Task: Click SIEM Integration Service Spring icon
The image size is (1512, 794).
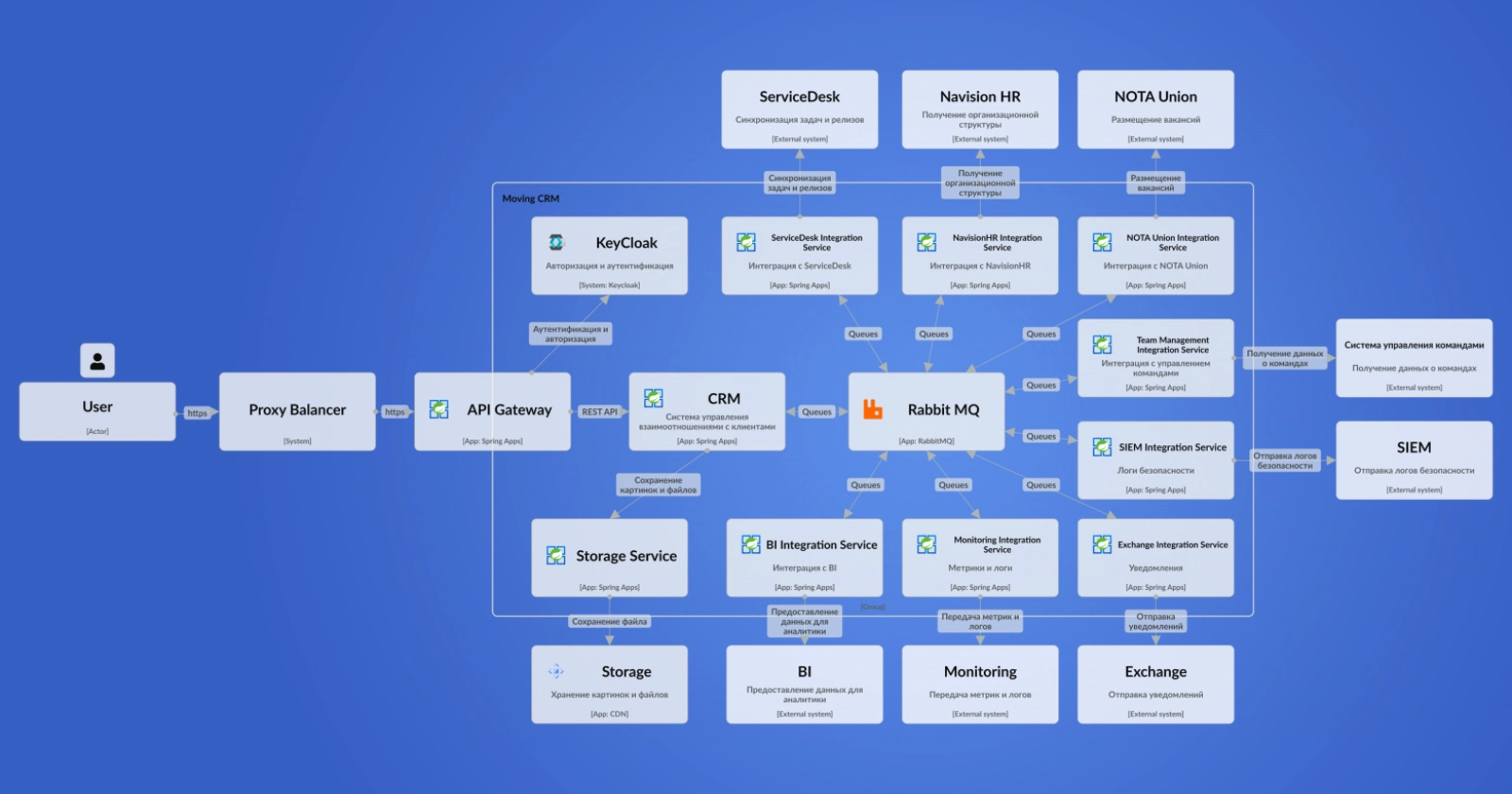Action: tap(1102, 446)
